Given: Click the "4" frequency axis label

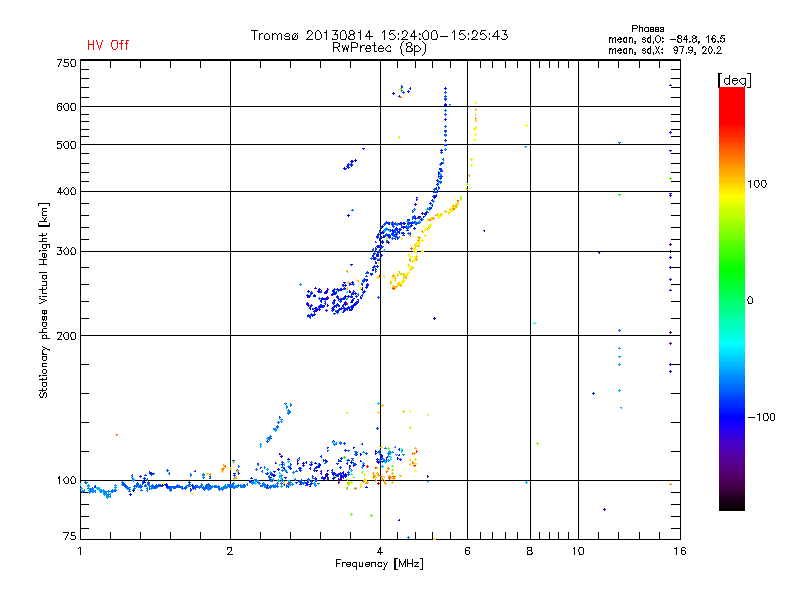Looking at the screenshot, I should tap(380, 551).
